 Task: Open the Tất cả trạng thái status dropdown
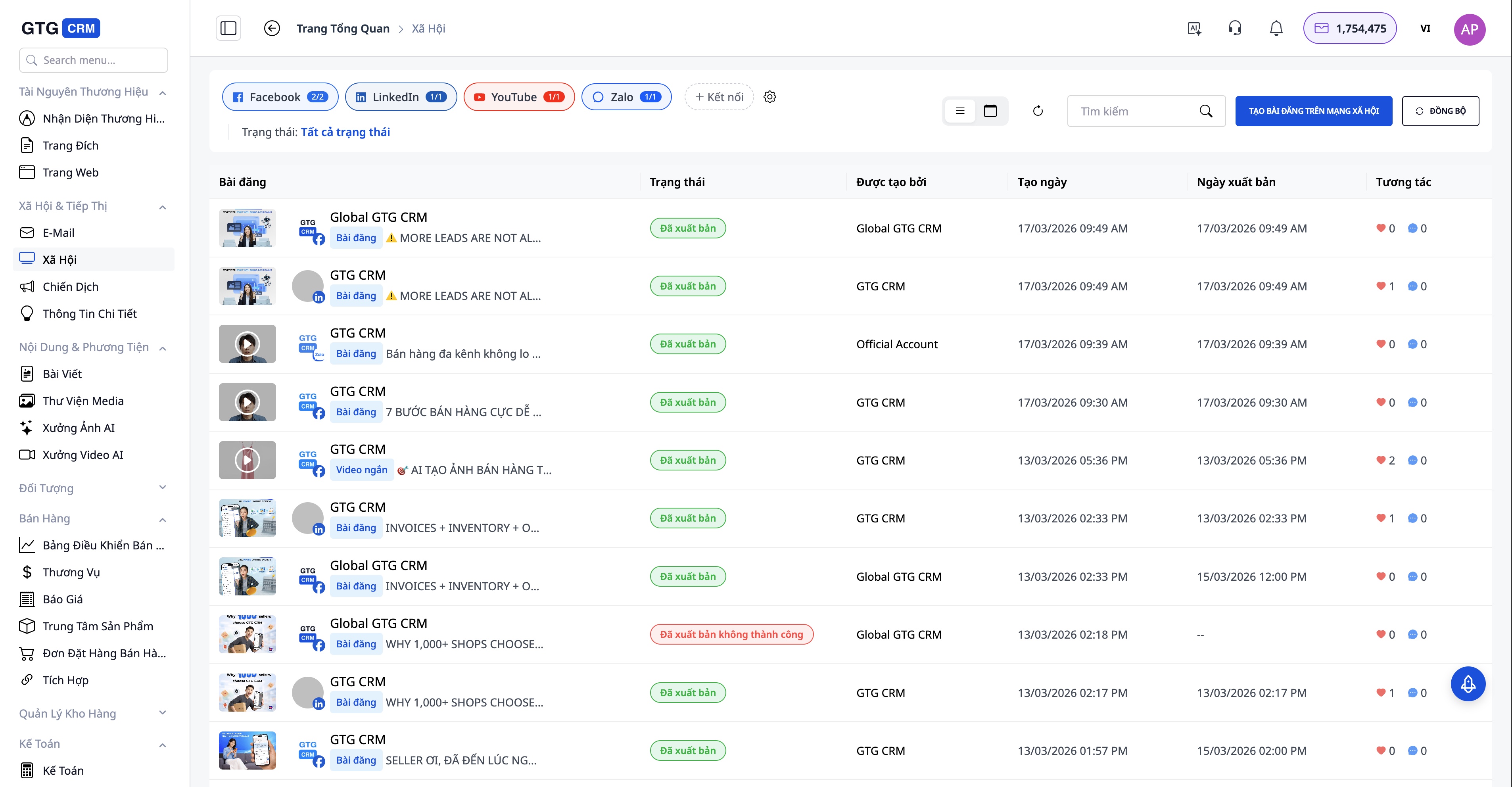coord(345,132)
